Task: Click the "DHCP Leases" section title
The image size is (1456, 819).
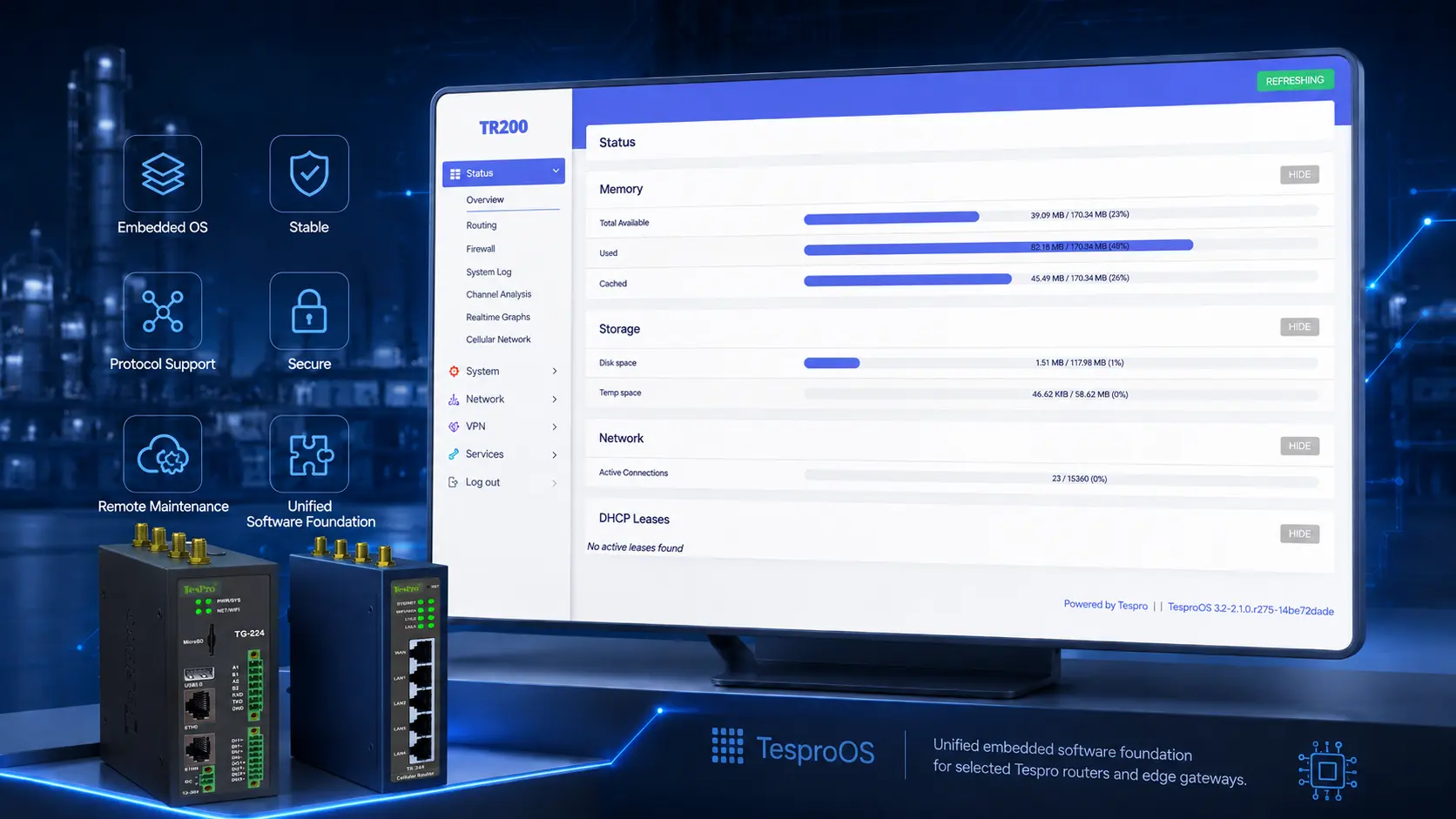Action: [634, 519]
